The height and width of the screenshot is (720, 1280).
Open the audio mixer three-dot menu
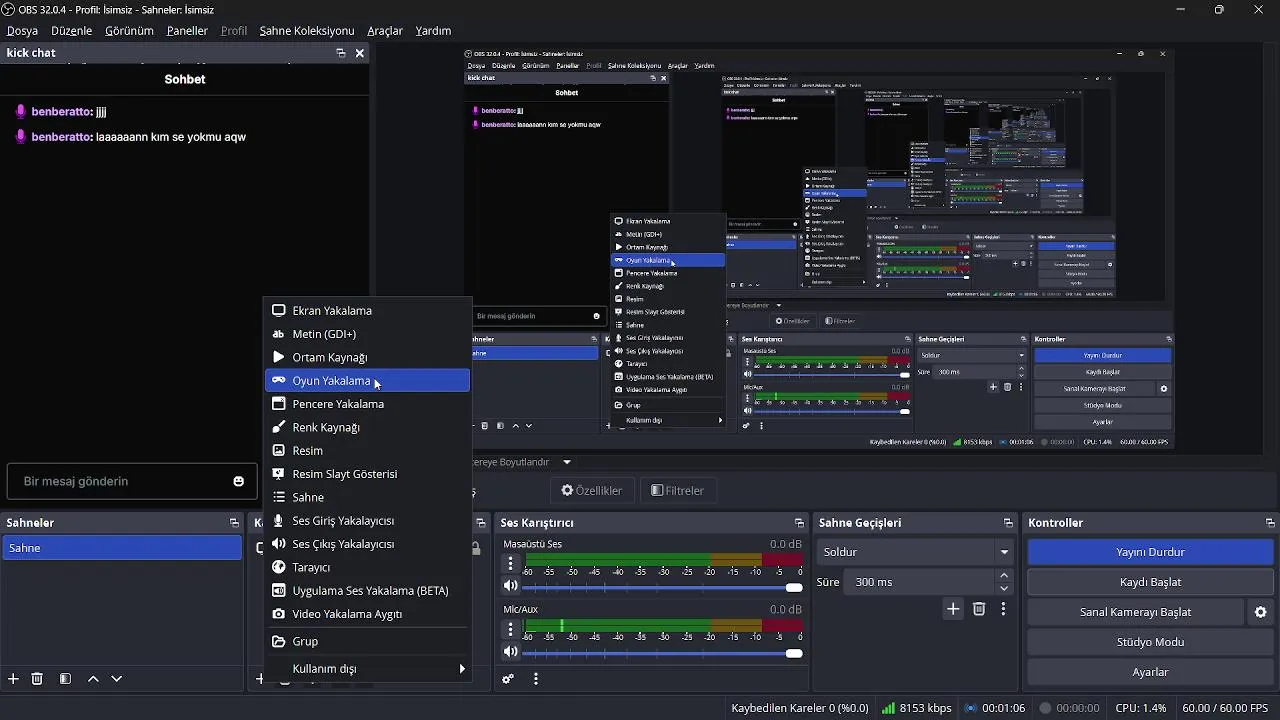[536, 679]
